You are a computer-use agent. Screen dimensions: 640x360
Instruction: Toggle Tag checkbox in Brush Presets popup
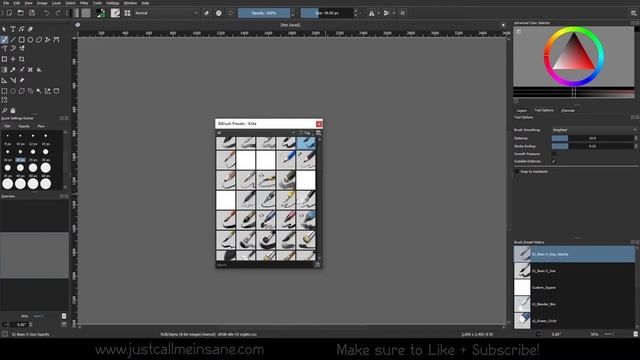pyautogui.click(x=301, y=133)
